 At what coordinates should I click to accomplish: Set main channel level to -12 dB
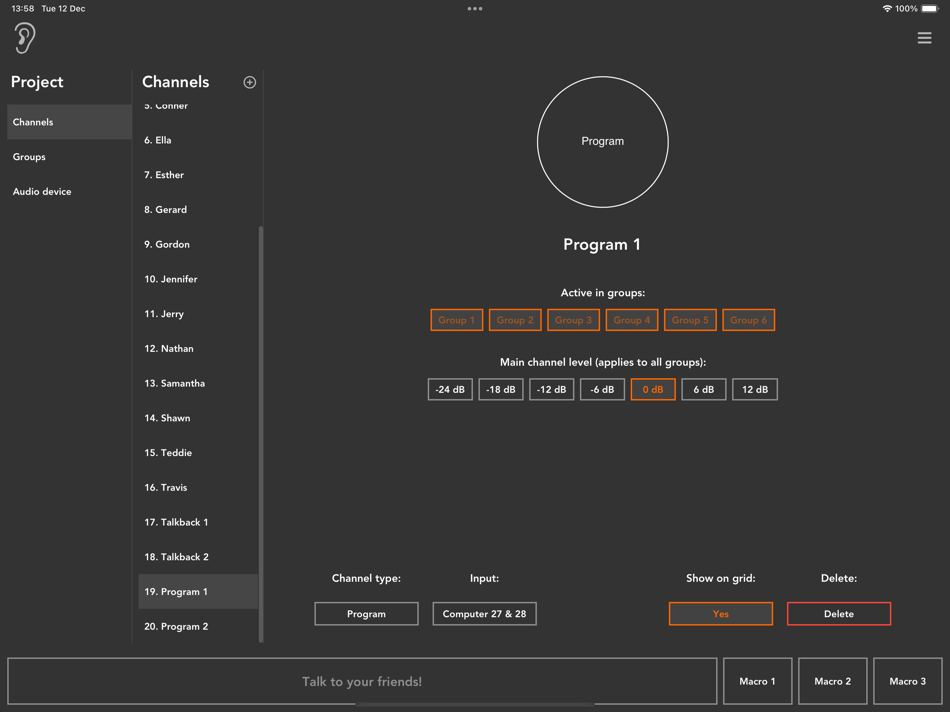(551, 389)
